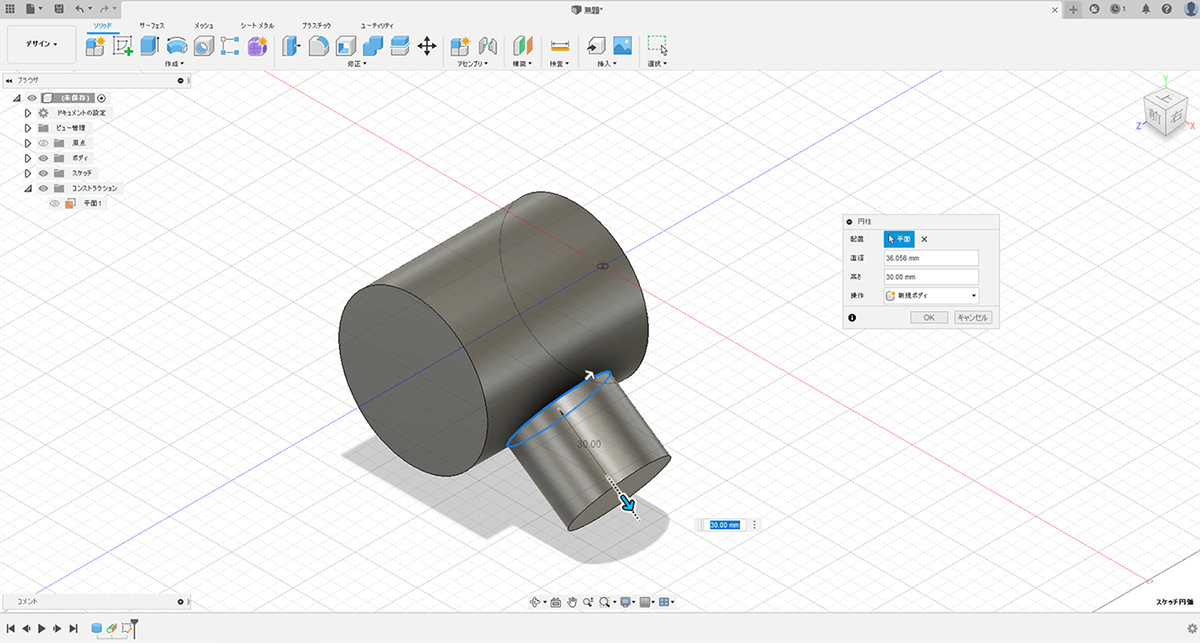Click the キャンセル button
Viewport: 1200px width, 643px height.
973,317
